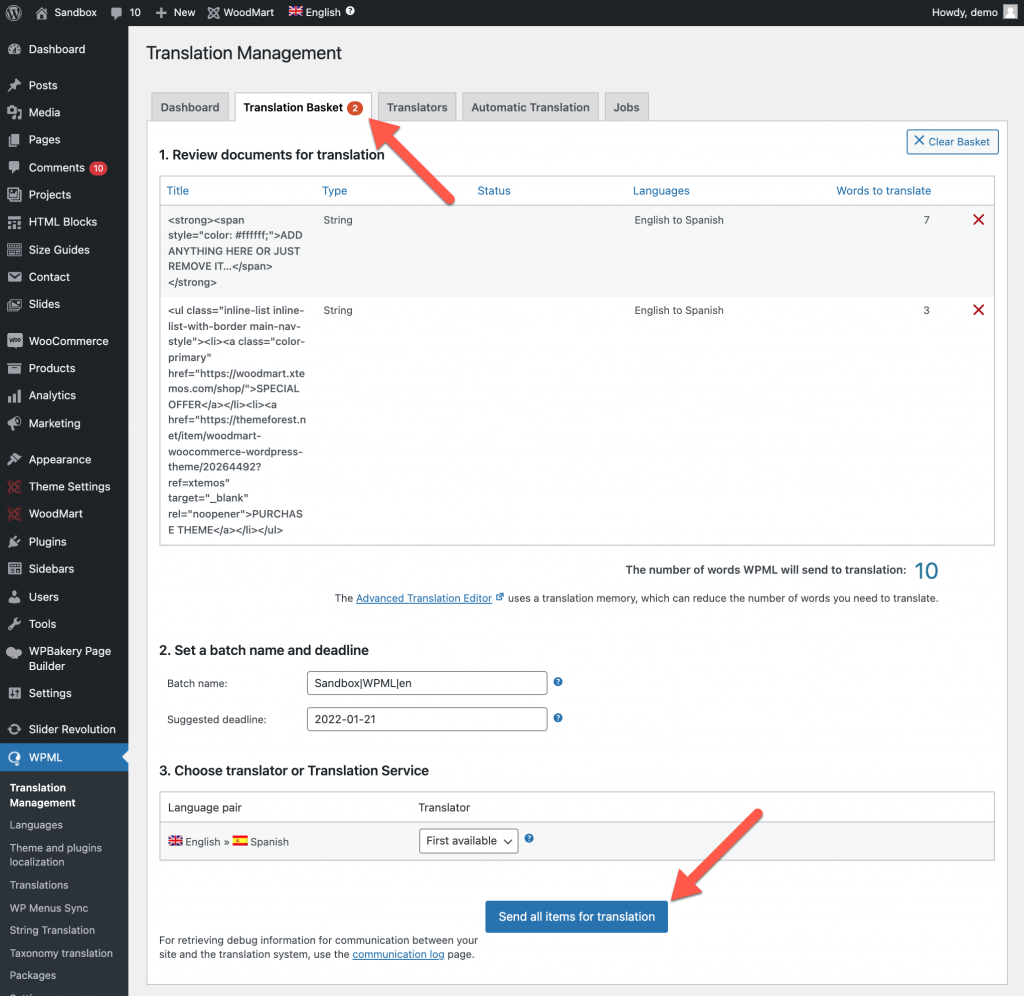Switch to the Dashboard tab
This screenshot has height=996, width=1024.
pos(190,107)
